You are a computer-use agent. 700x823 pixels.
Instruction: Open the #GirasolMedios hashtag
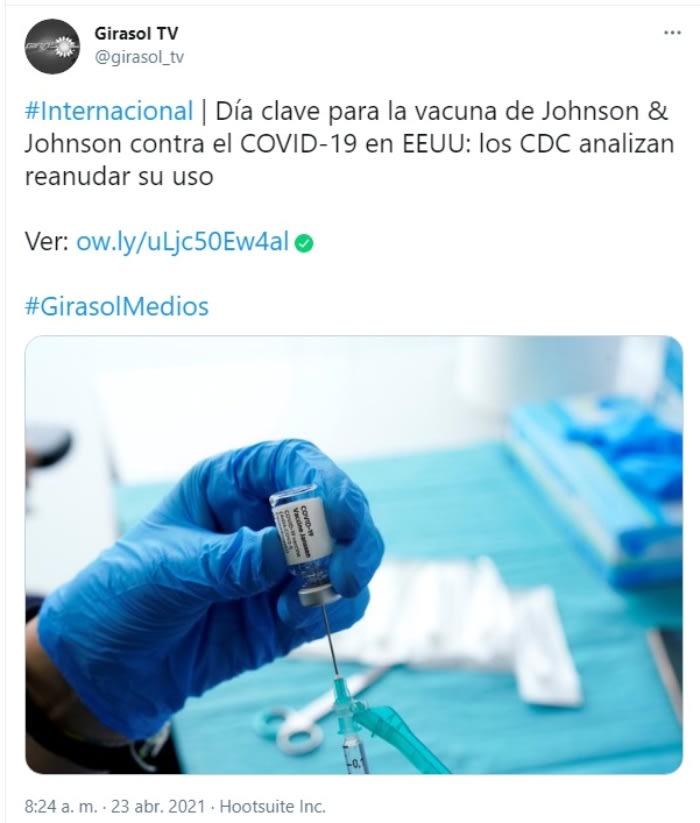click(x=116, y=307)
